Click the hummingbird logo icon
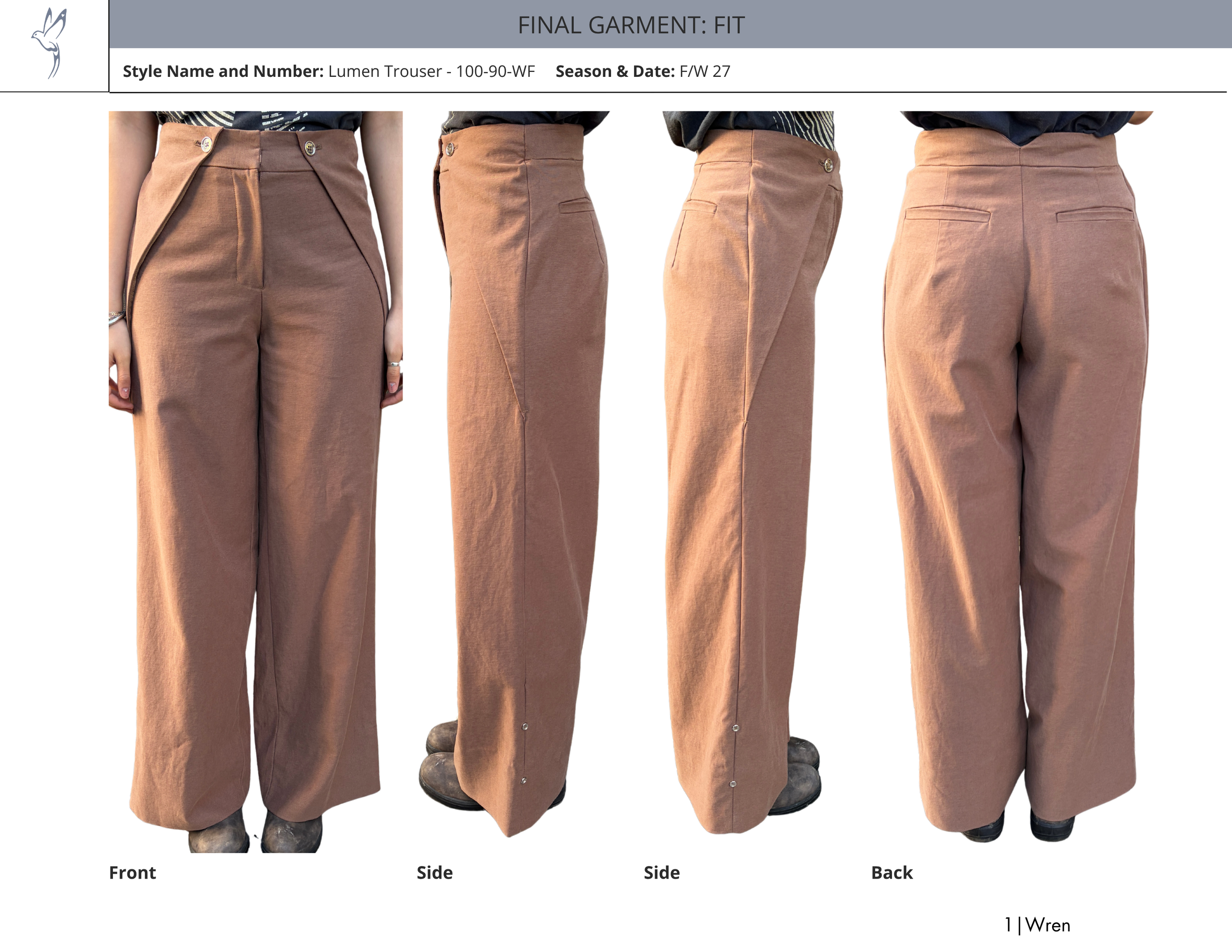This screenshot has height=952, width=1232. point(50,43)
